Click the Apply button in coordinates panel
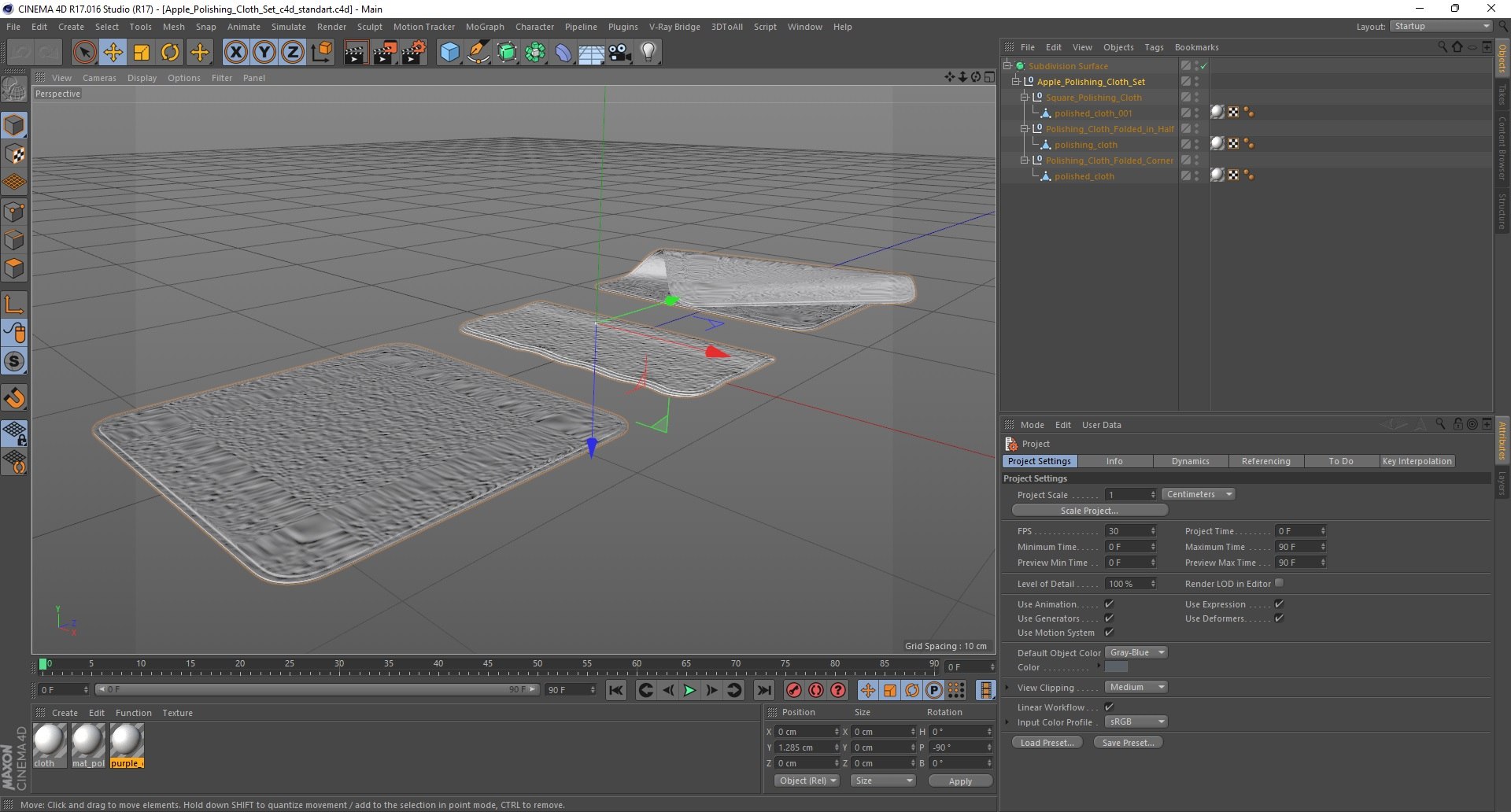The image size is (1511, 812). click(960, 781)
